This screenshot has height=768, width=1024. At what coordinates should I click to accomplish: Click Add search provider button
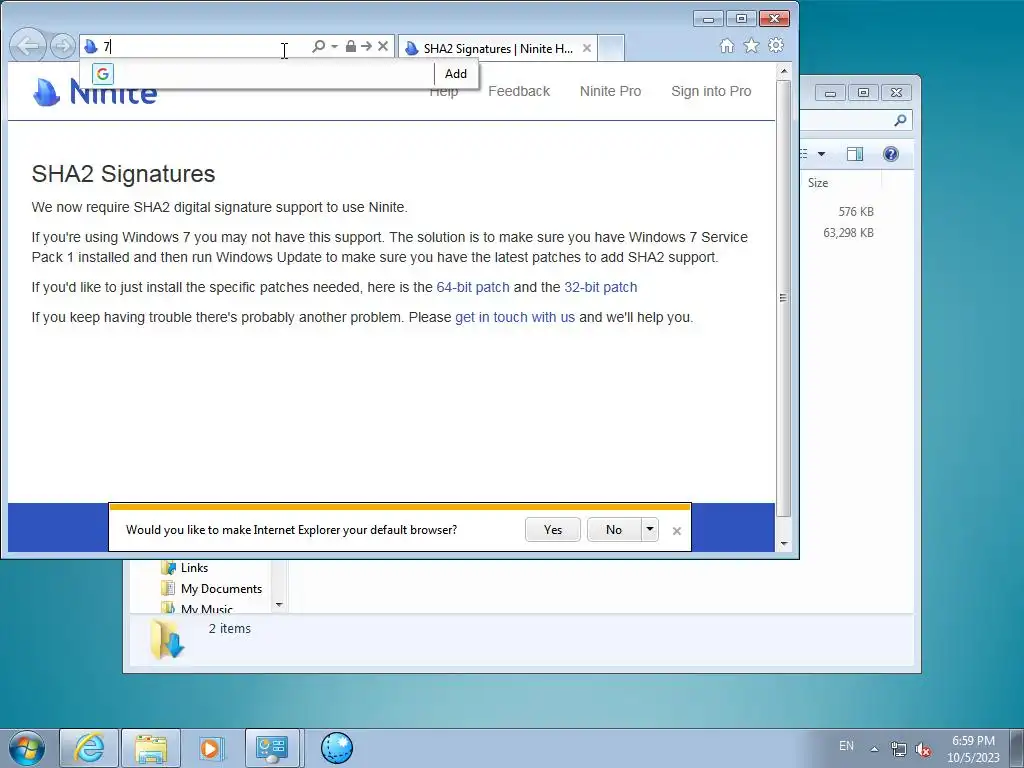(x=456, y=74)
